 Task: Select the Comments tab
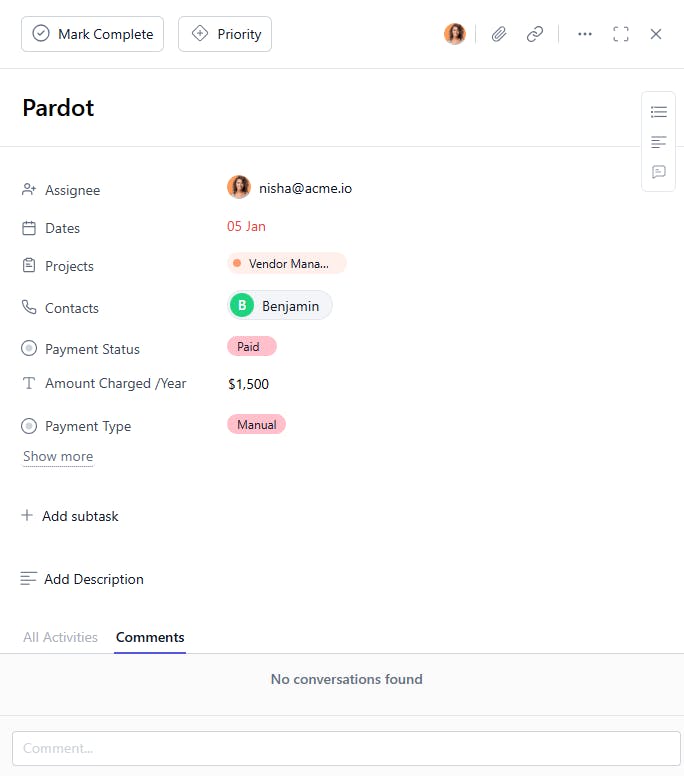click(150, 637)
